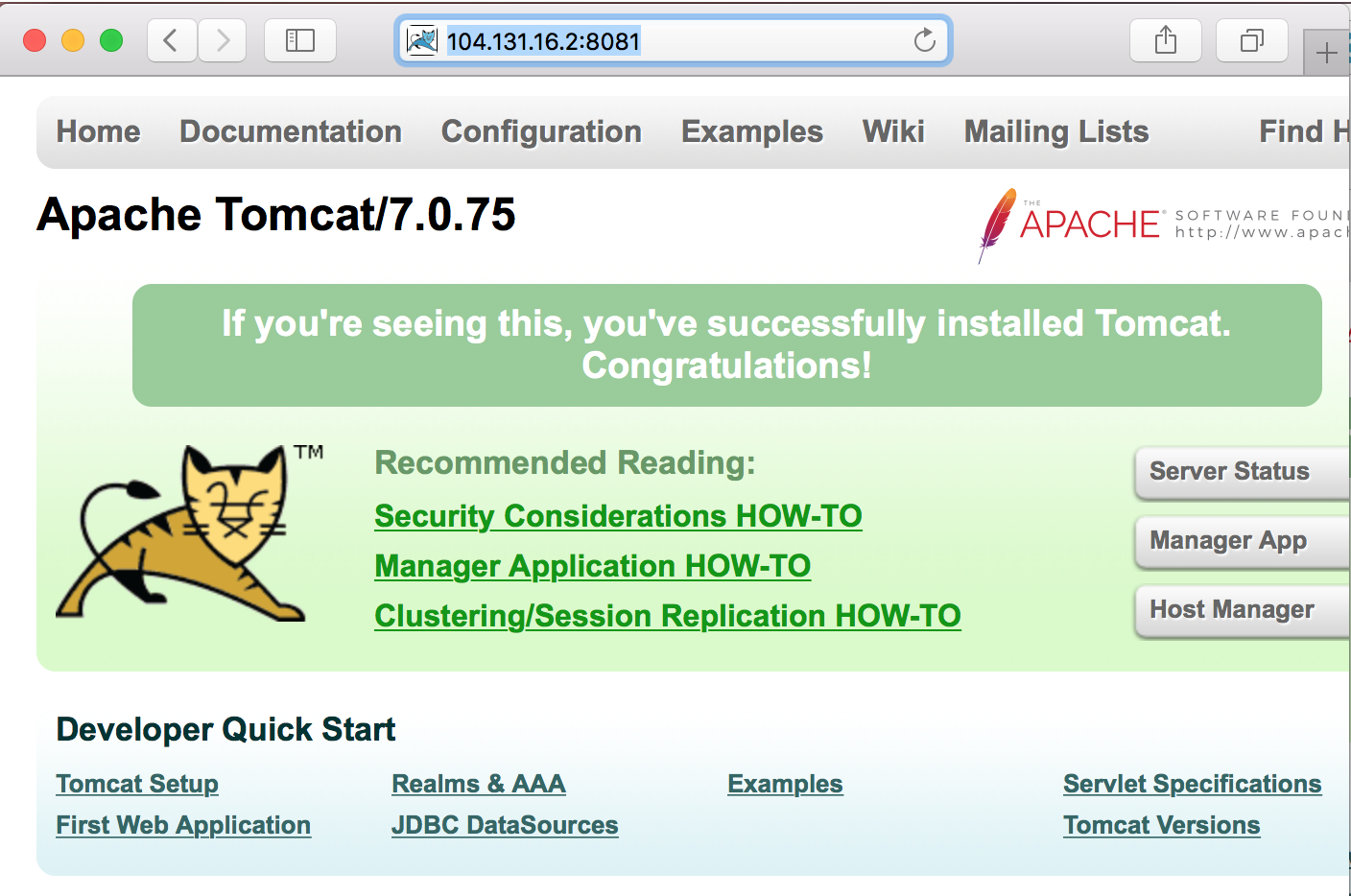1351x896 pixels.
Task: Open Wiki in the nav bar
Action: (893, 131)
